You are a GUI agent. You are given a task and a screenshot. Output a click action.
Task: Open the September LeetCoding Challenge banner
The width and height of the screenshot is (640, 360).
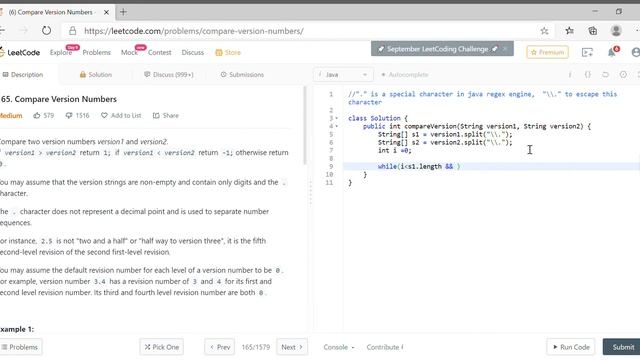(x=438, y=49)
